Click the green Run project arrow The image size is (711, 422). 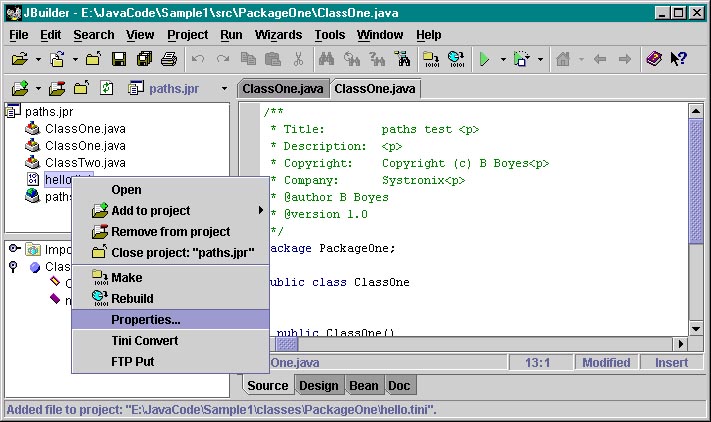tap(484, 60)
